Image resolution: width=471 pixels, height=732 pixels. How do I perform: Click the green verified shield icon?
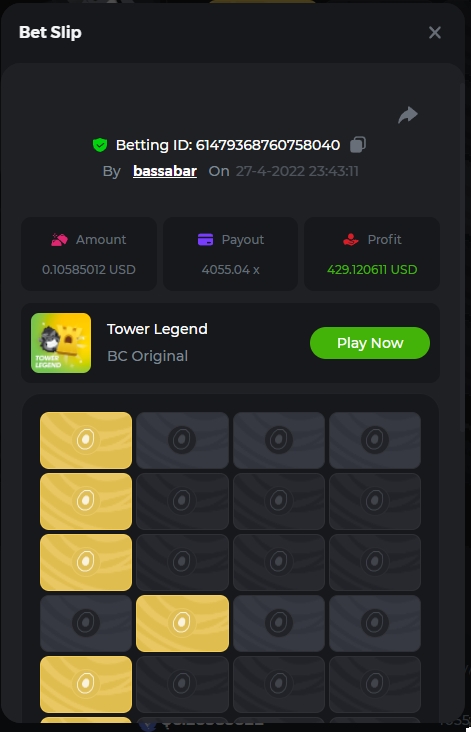point(100,145)
